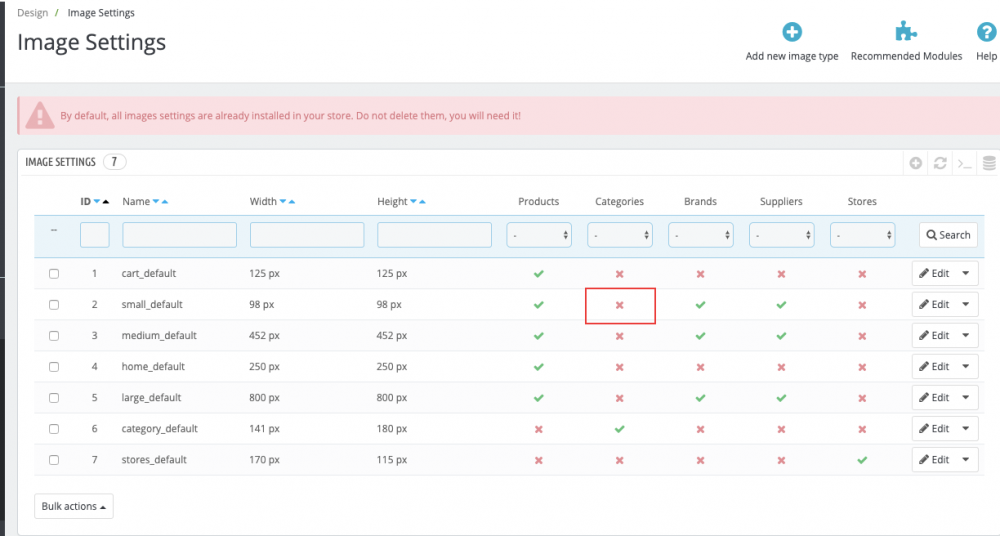Focus the Height filter input field
The image size is (1000, 536).
click(434, 235)
